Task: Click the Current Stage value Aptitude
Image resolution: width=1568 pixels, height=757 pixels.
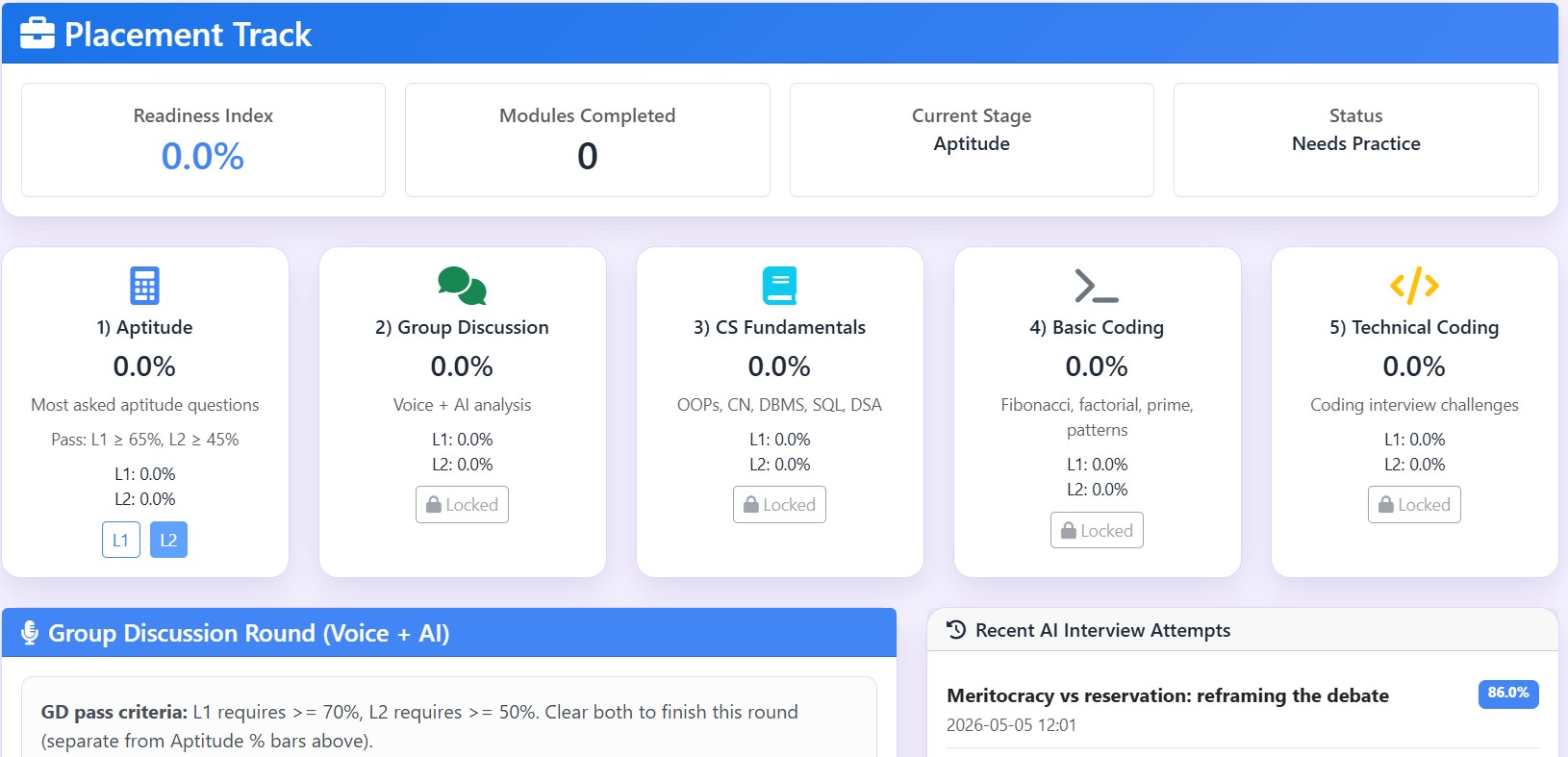Action: (972, 143)
